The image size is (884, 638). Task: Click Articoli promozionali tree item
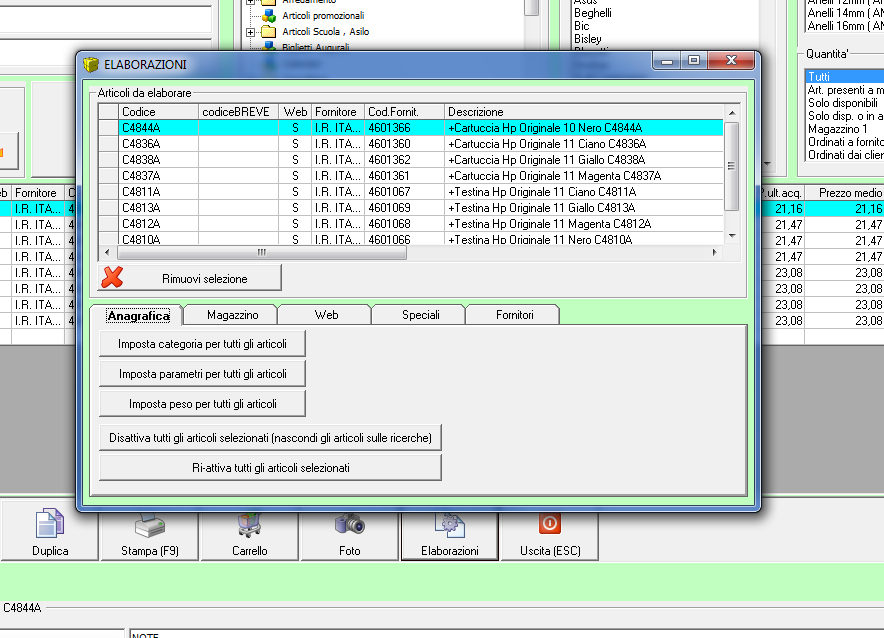323,16
